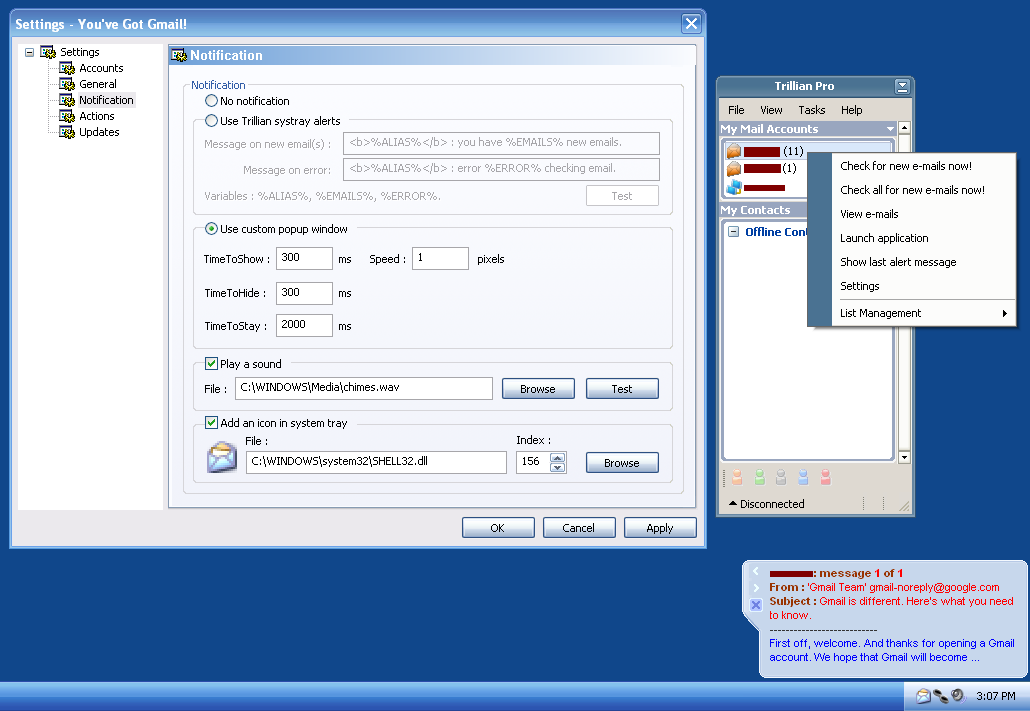The image size is (1030, 711).
Task: Select the blue MSN-style mail account icon
Action: (x=734, y=187)
